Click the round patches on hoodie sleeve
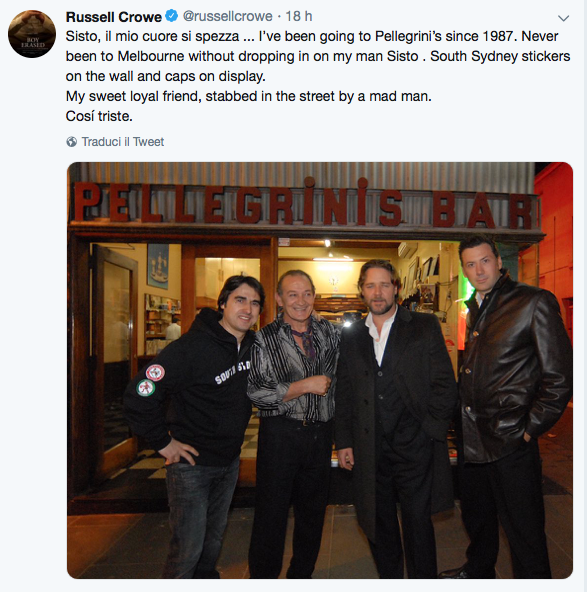Screen dimensions: 587x592 150,380
